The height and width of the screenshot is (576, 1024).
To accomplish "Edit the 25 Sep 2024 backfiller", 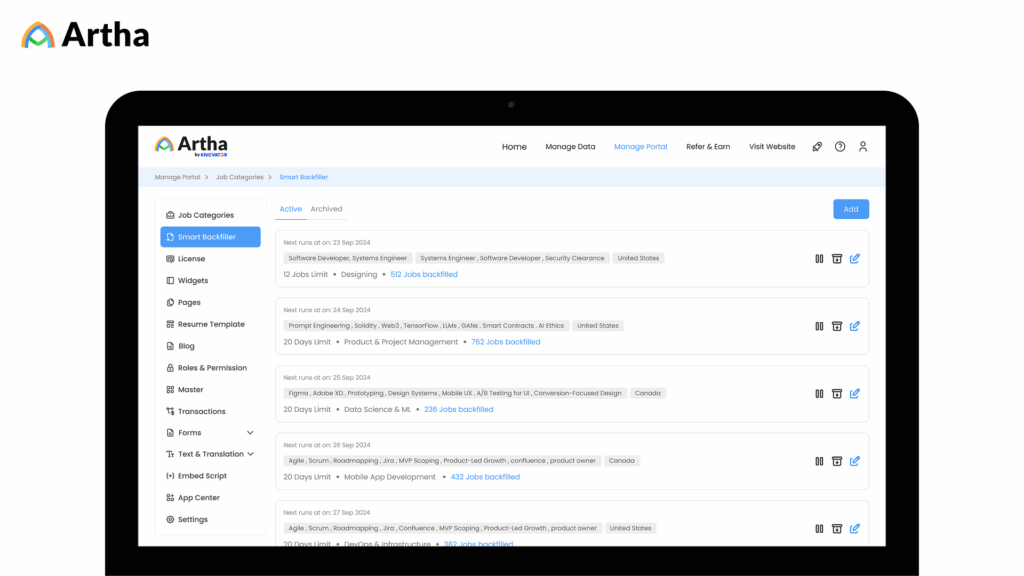I will [855, 393].
